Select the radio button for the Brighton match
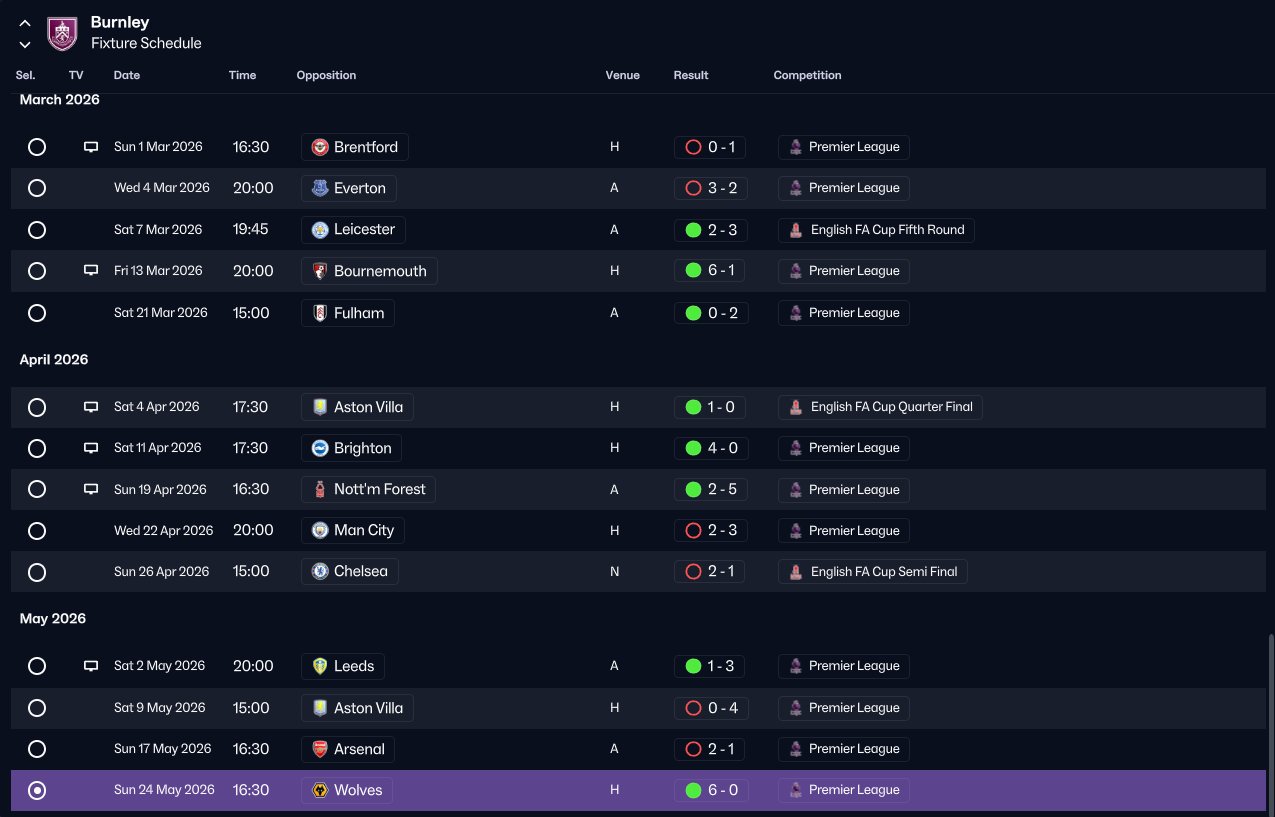This screenshot has width=1275, height=817. point(37,448)
